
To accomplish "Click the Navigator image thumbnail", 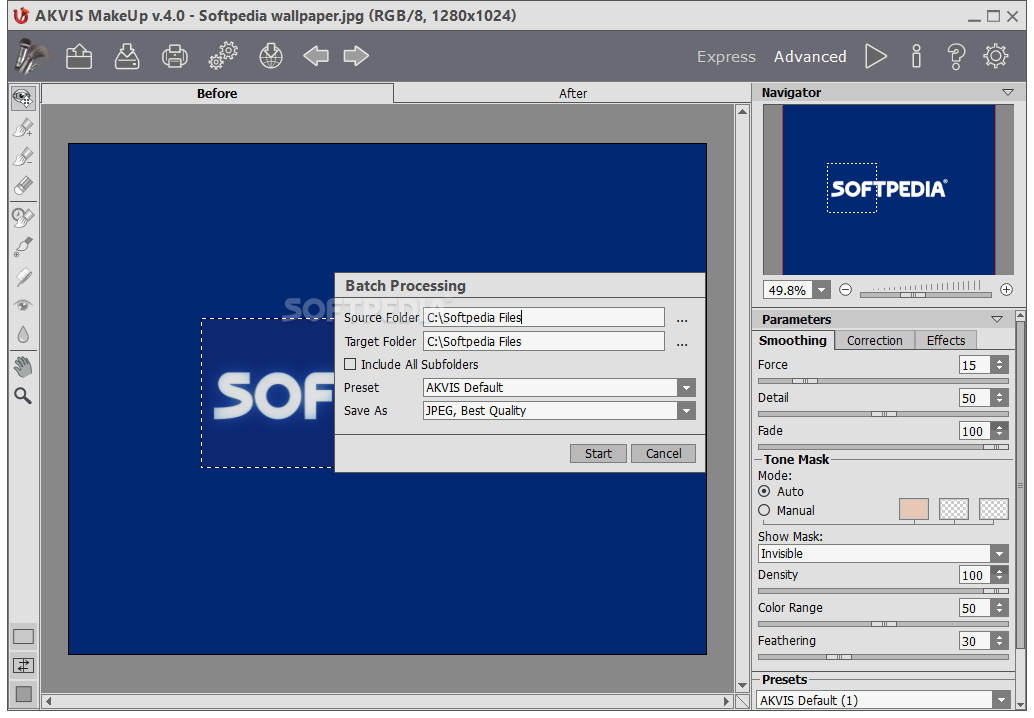I will (888, 189).
